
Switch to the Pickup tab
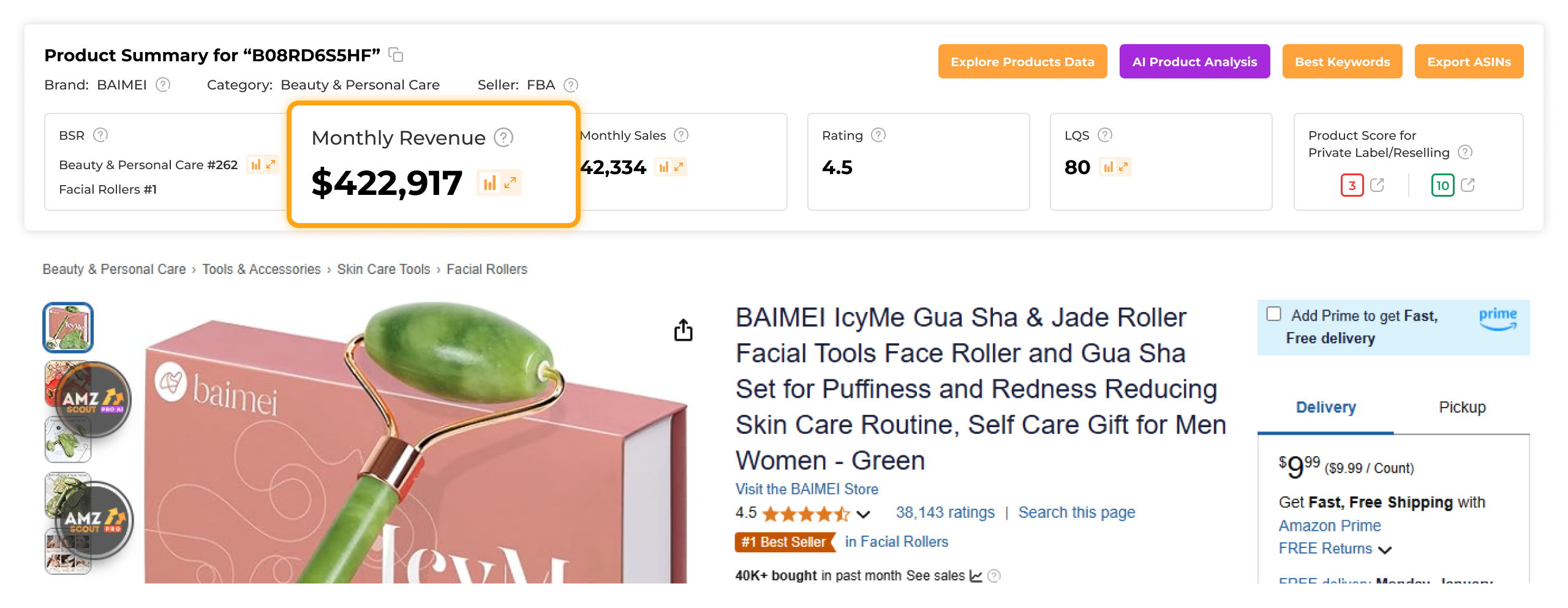[1461, 407]
